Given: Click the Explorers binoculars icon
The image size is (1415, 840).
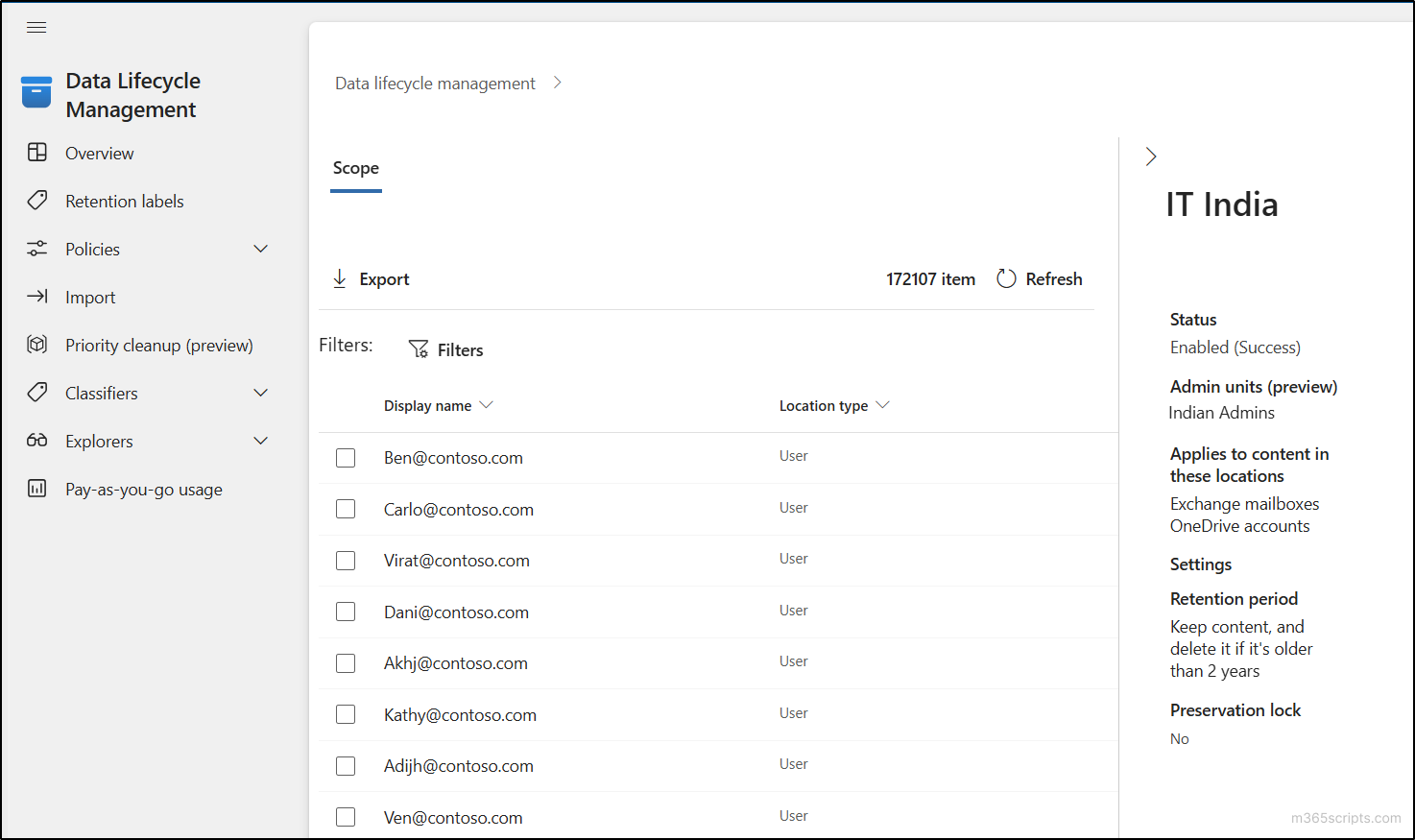Looking at the screenshot, I should click(x=37, y=441).
